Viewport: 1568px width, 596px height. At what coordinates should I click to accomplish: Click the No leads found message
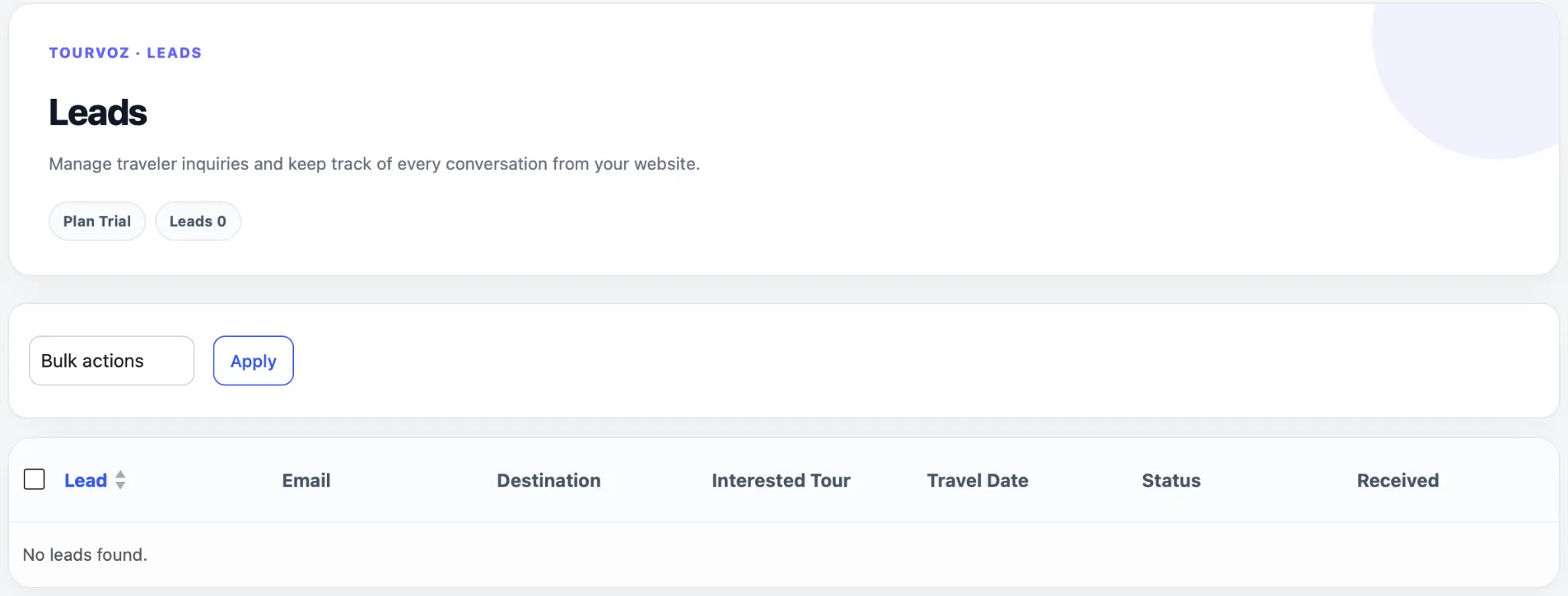click(85, 555)
